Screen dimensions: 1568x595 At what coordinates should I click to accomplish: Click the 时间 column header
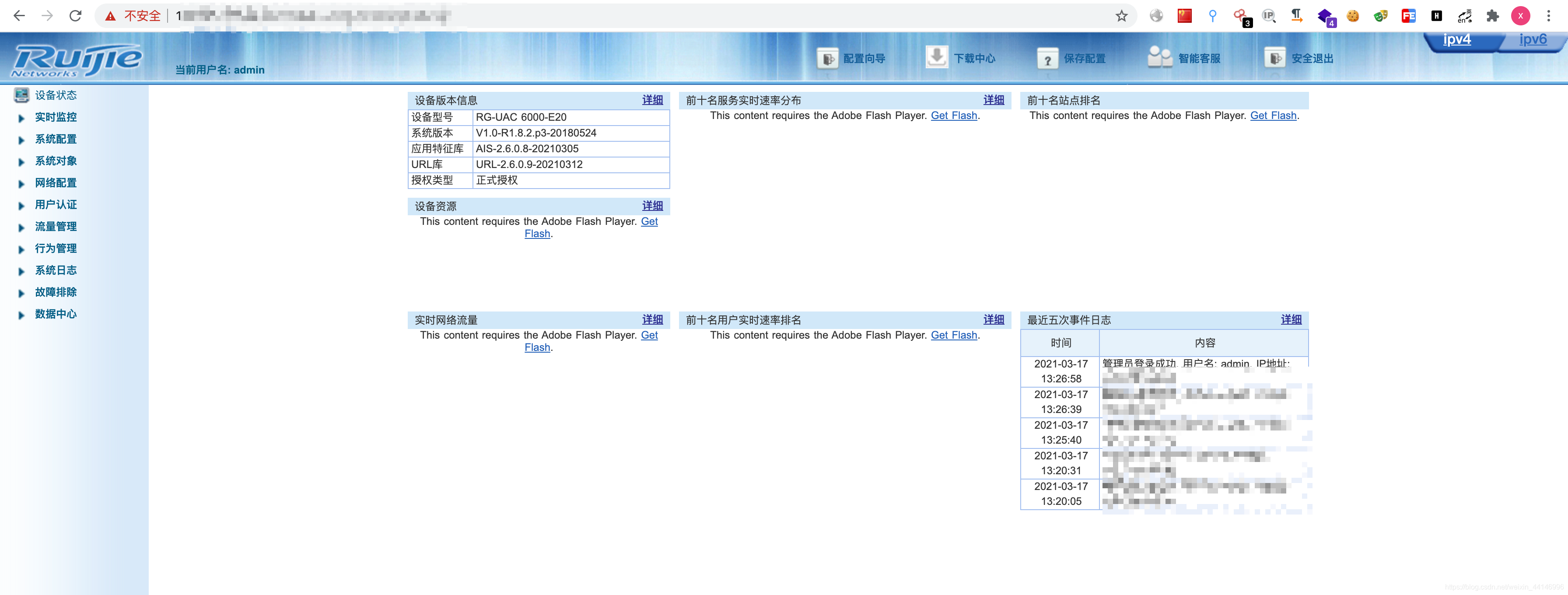coord(1060,343)
